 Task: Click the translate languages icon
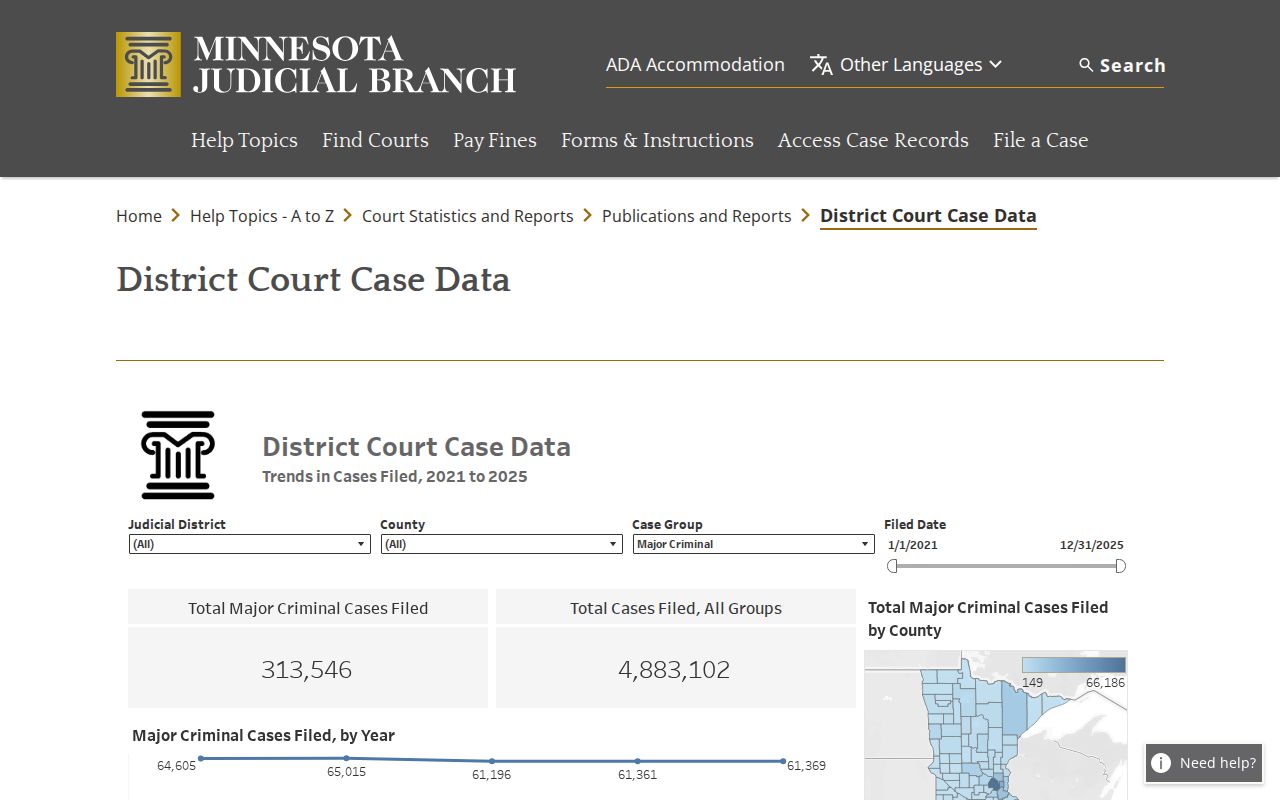tap(822, 65)
